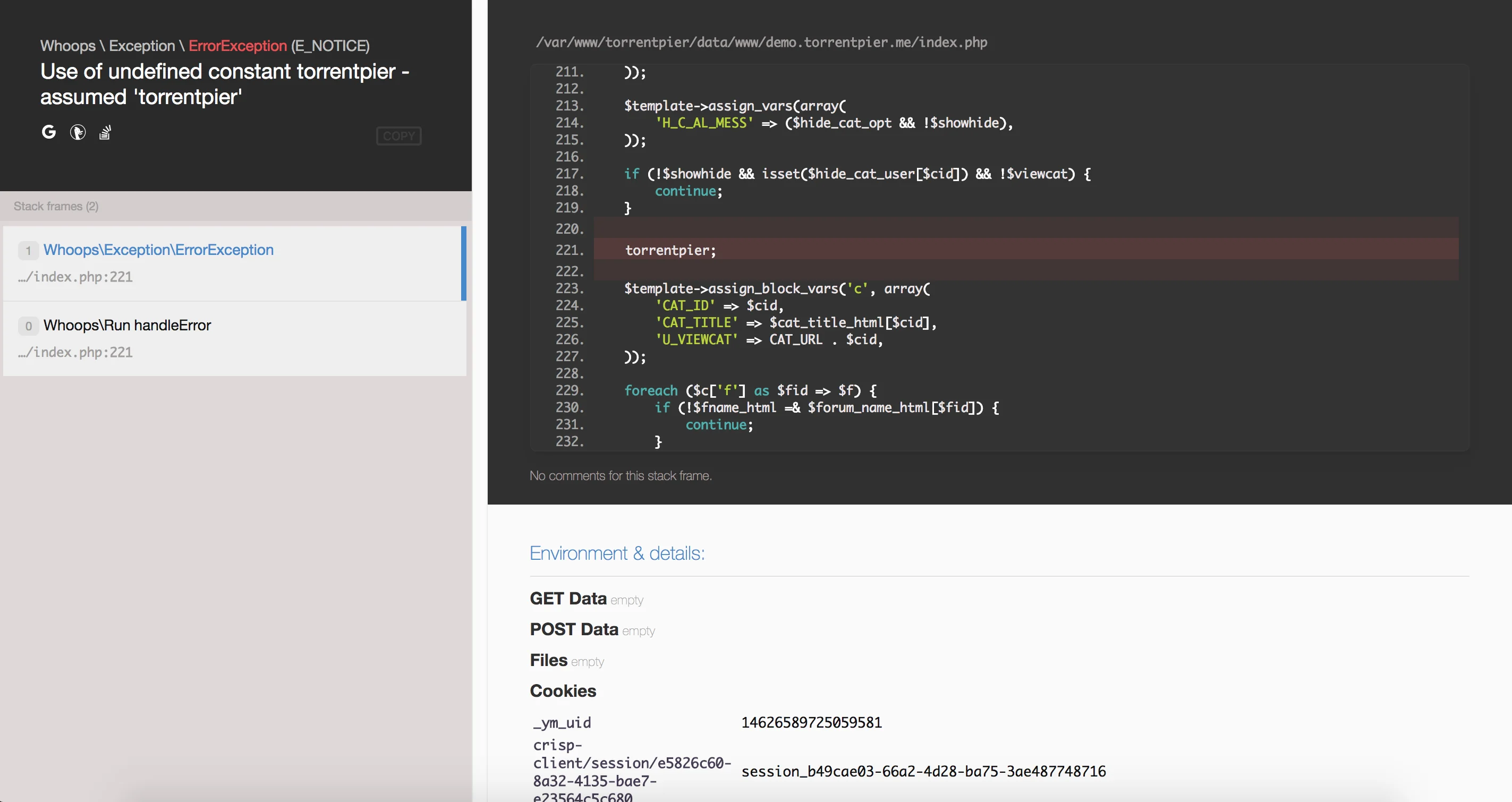Click the No comments for this frame text
This screenshot has height=802, width=1512.
(621, 476)
